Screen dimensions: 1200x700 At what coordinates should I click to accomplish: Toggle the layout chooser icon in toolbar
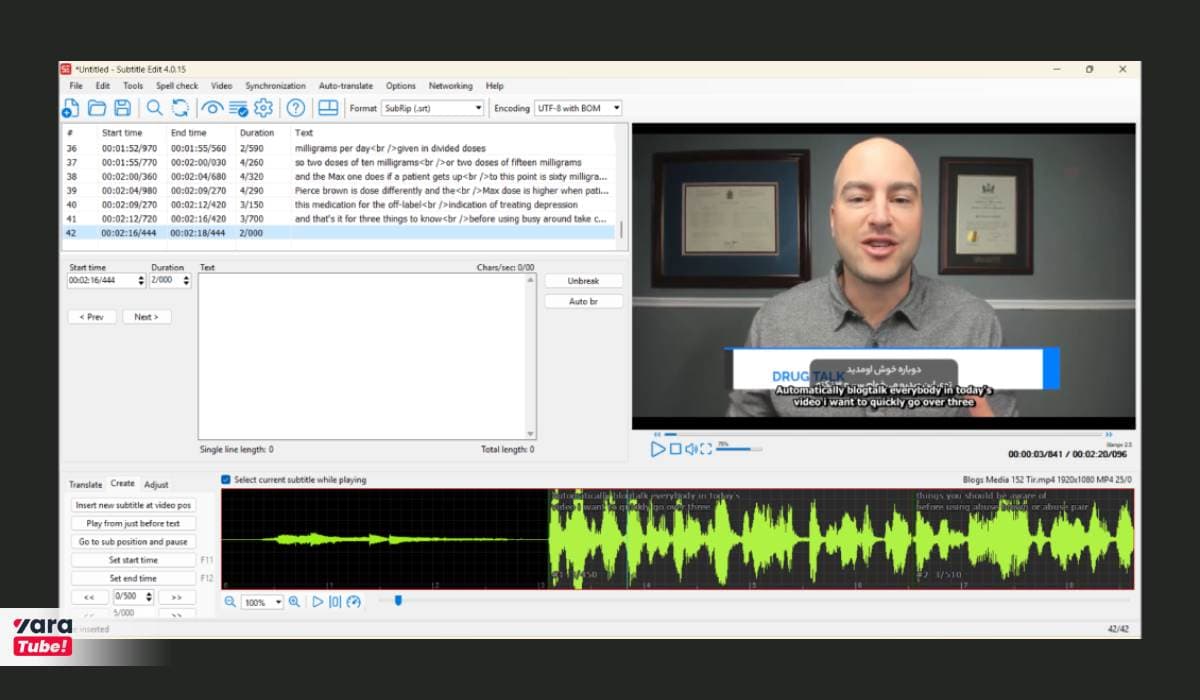pyautogui.click(x=328, y=108)
